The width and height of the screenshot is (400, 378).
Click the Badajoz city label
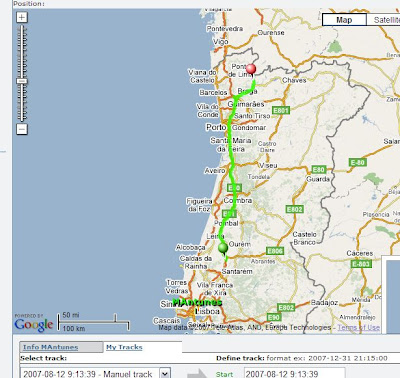(x=324, y=302)
